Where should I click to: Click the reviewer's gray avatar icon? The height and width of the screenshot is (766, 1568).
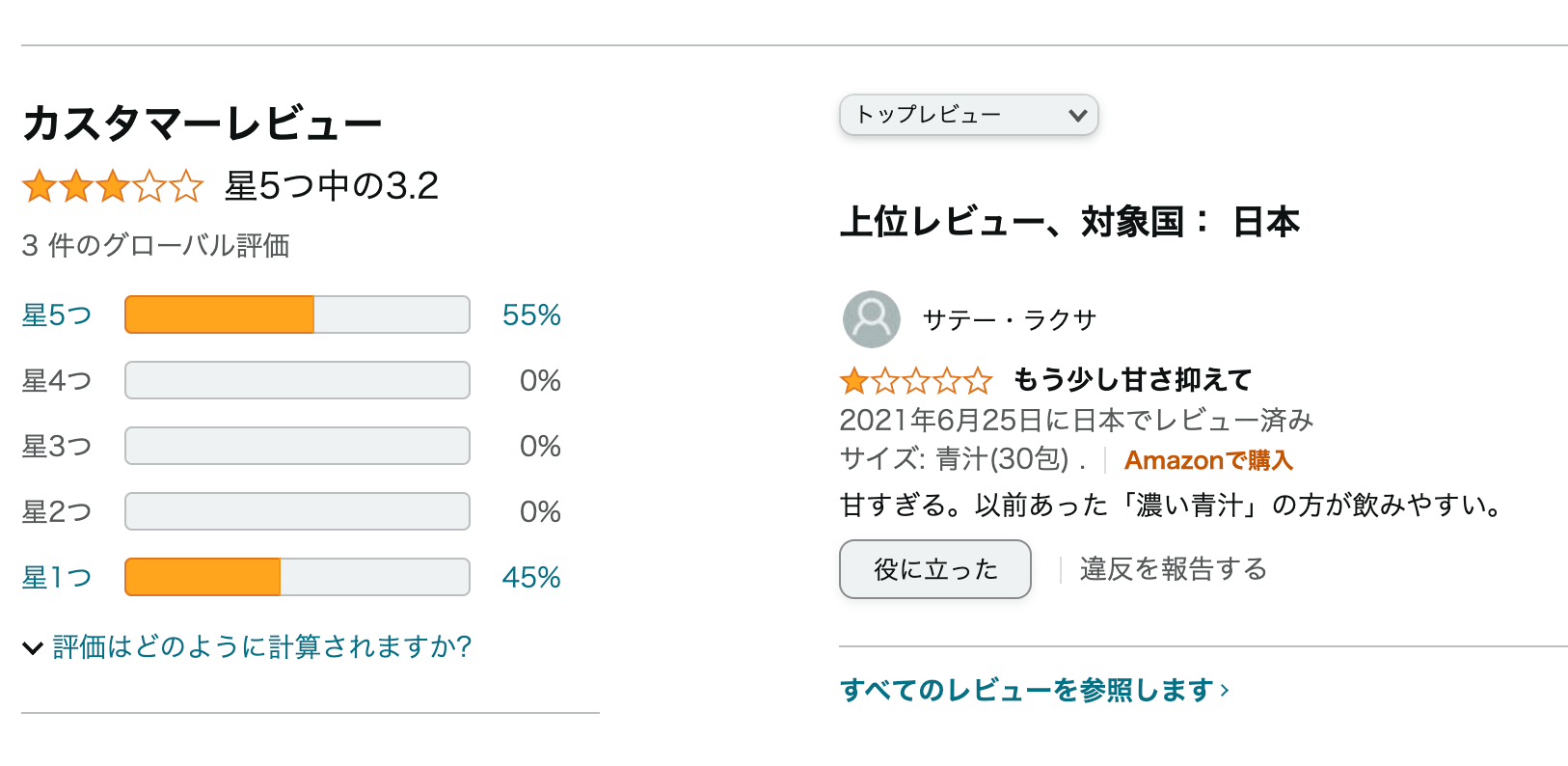tap(872, 319)
